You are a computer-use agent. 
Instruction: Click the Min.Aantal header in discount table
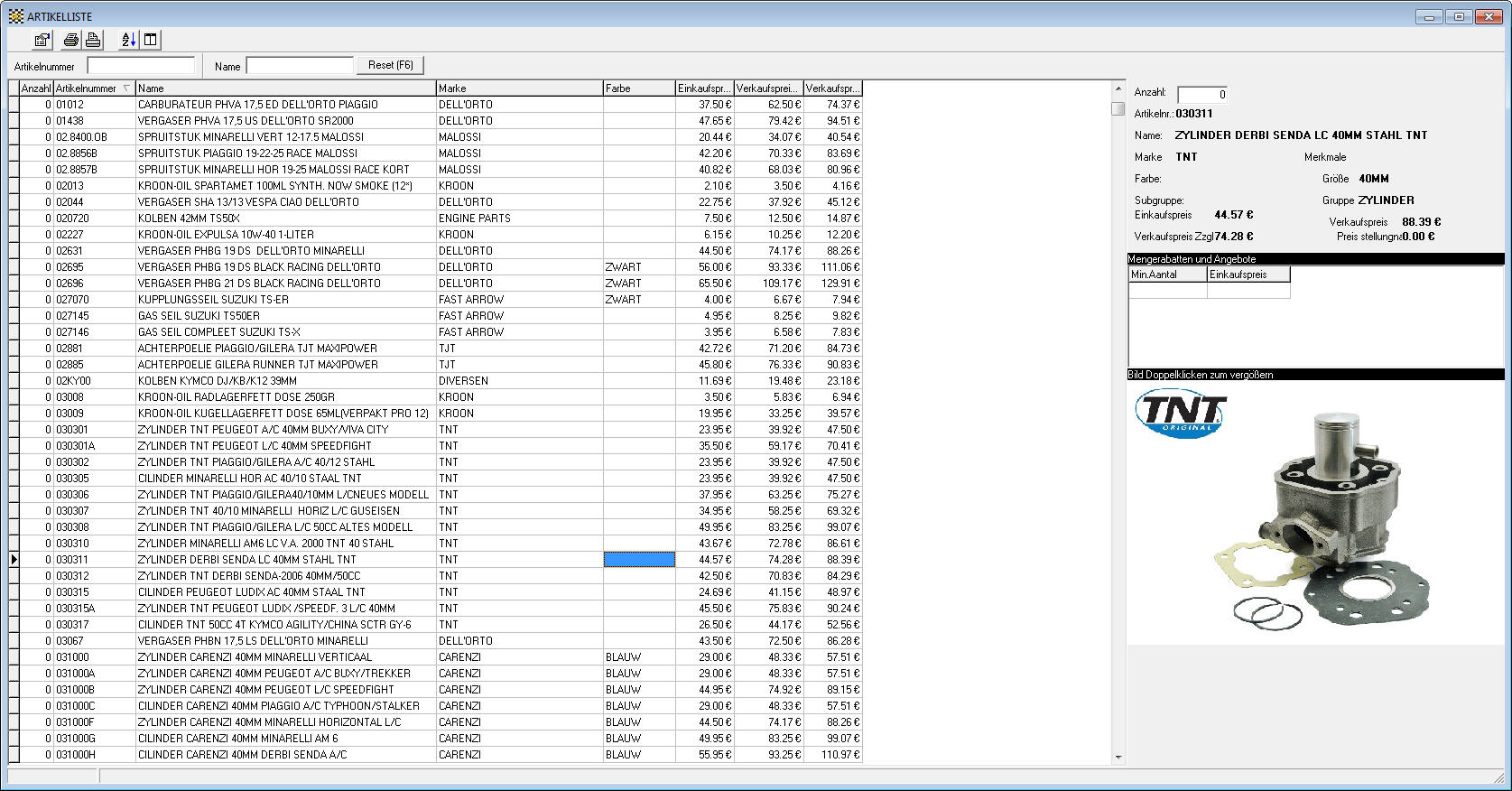pyautogui.click(x=1167, y=275)
